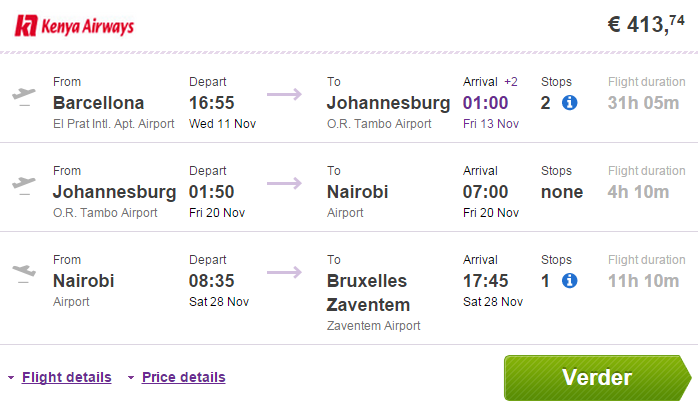
Task: Click the airplane icon beside Nairobi departure
Action: (x=24, y=273)
